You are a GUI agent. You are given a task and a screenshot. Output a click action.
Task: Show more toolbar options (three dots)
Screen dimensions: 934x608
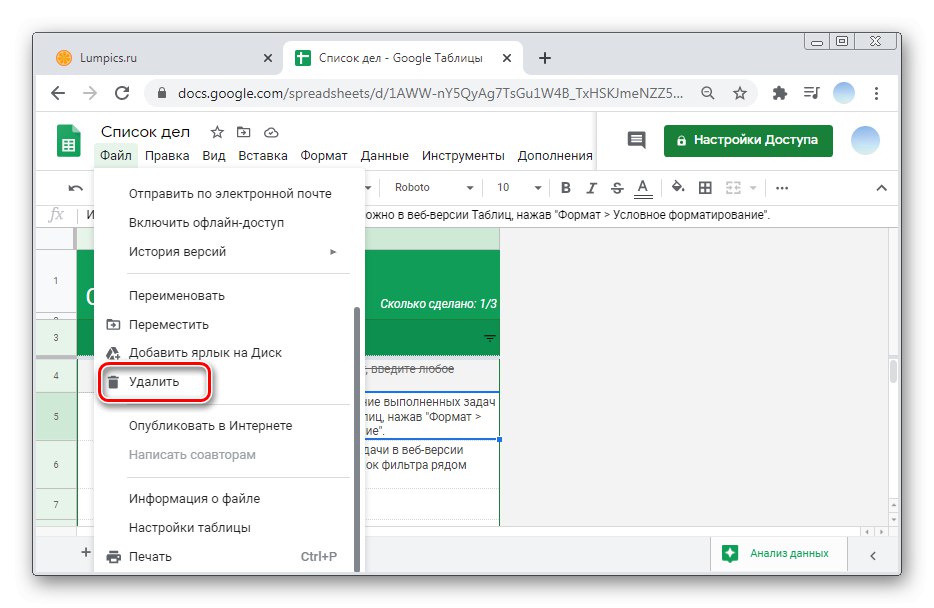coord(782,188)
